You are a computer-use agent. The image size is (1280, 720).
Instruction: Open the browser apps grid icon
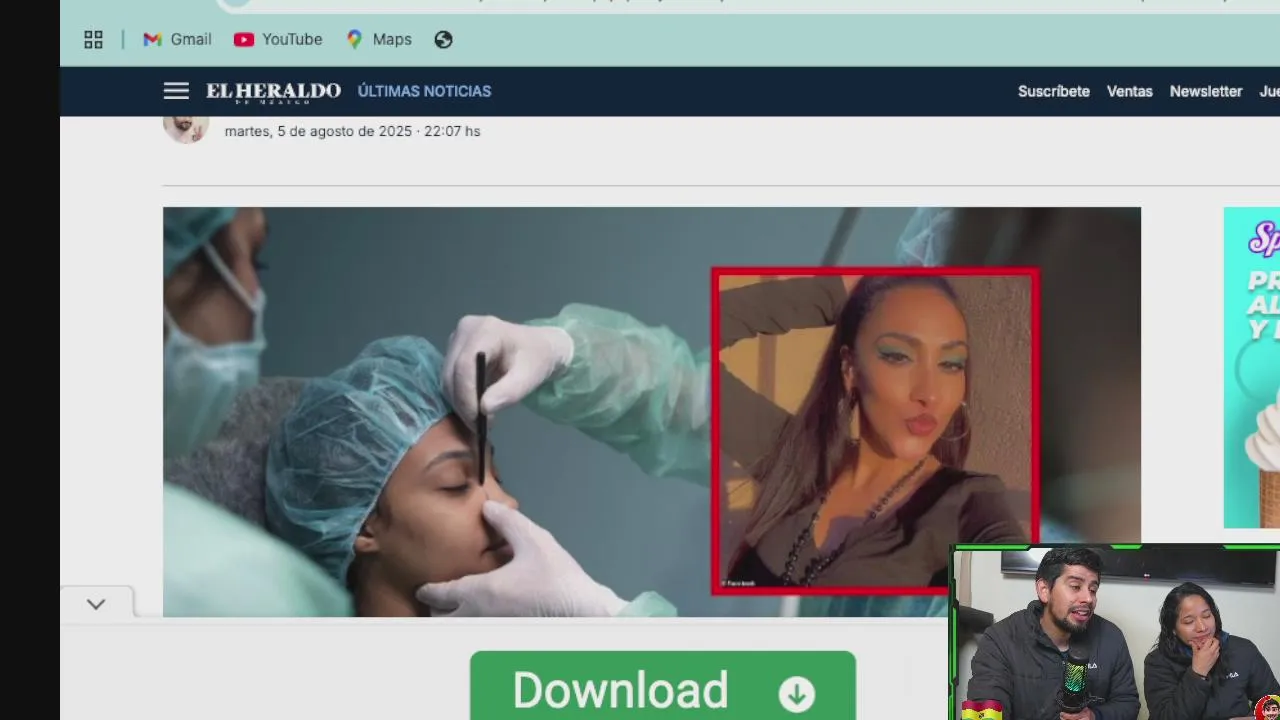[93, 40]
